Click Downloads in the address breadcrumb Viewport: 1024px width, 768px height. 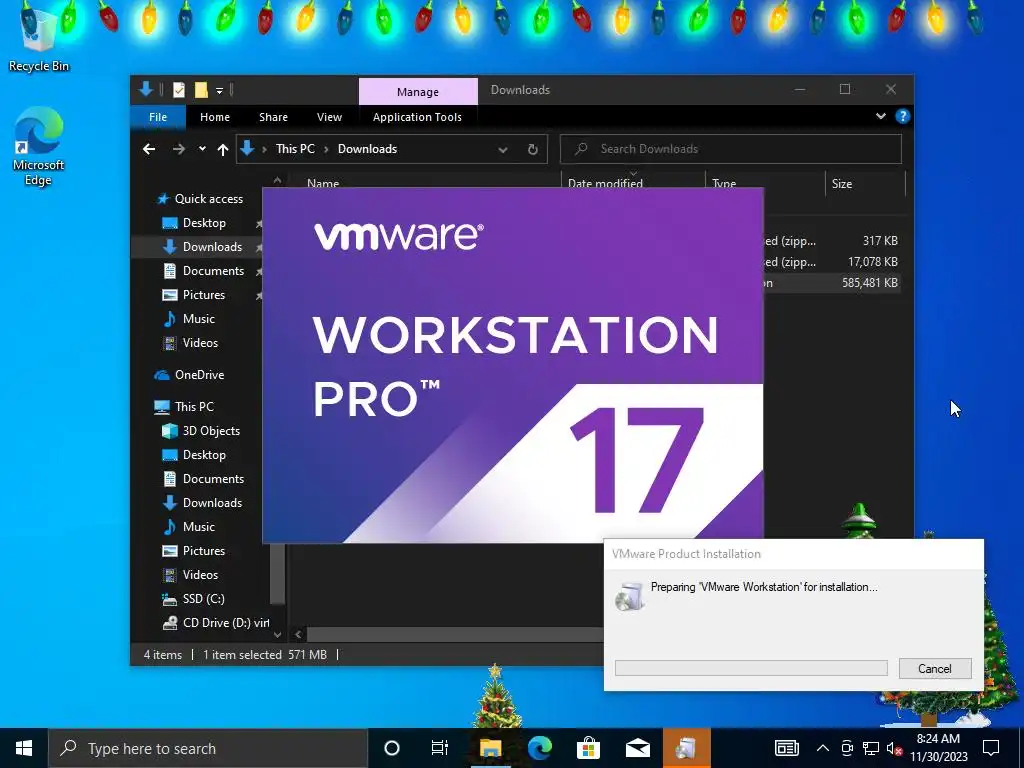[x=367, y=149]
